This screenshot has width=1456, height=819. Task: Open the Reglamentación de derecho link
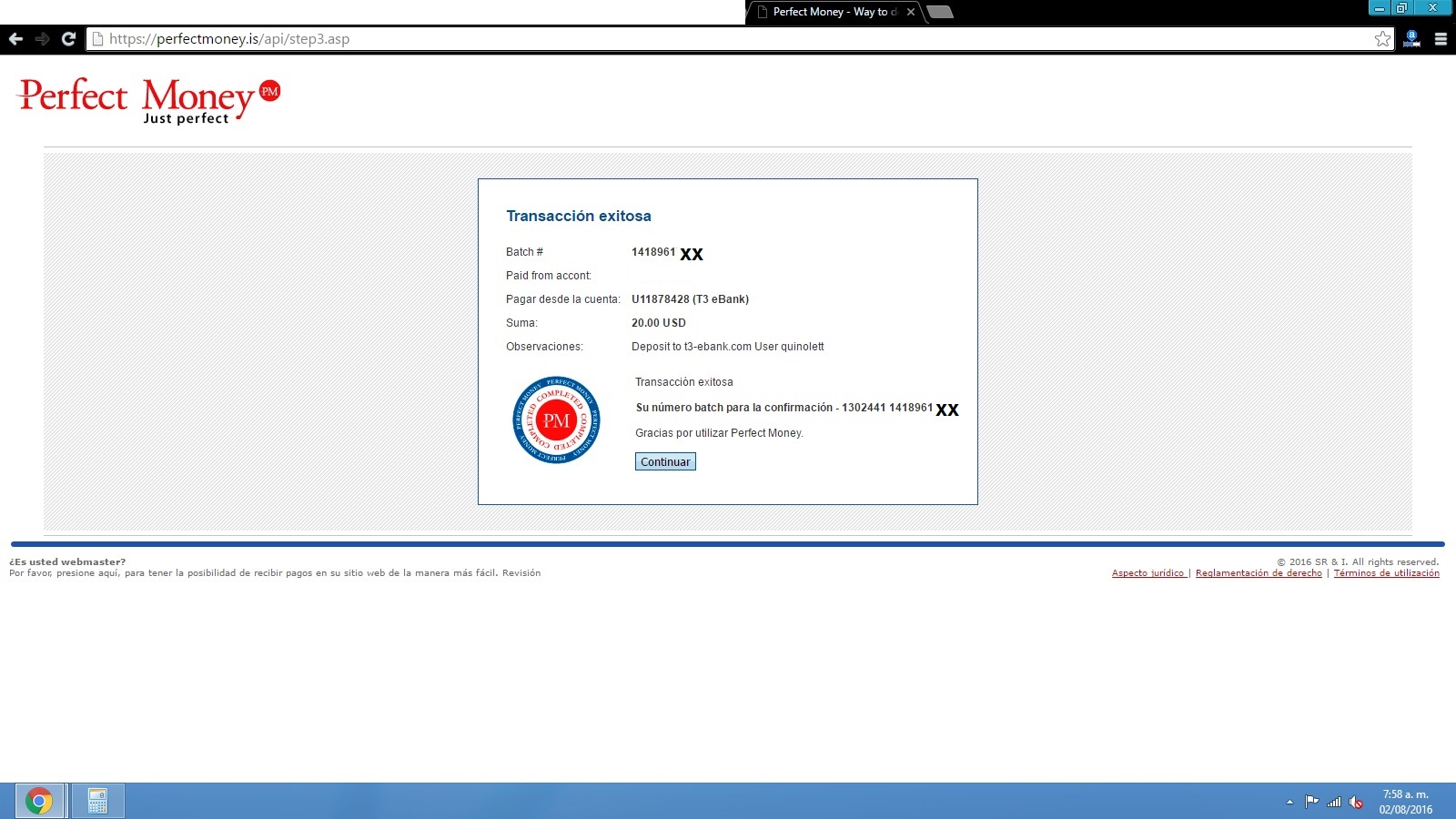click(1259, 573)
